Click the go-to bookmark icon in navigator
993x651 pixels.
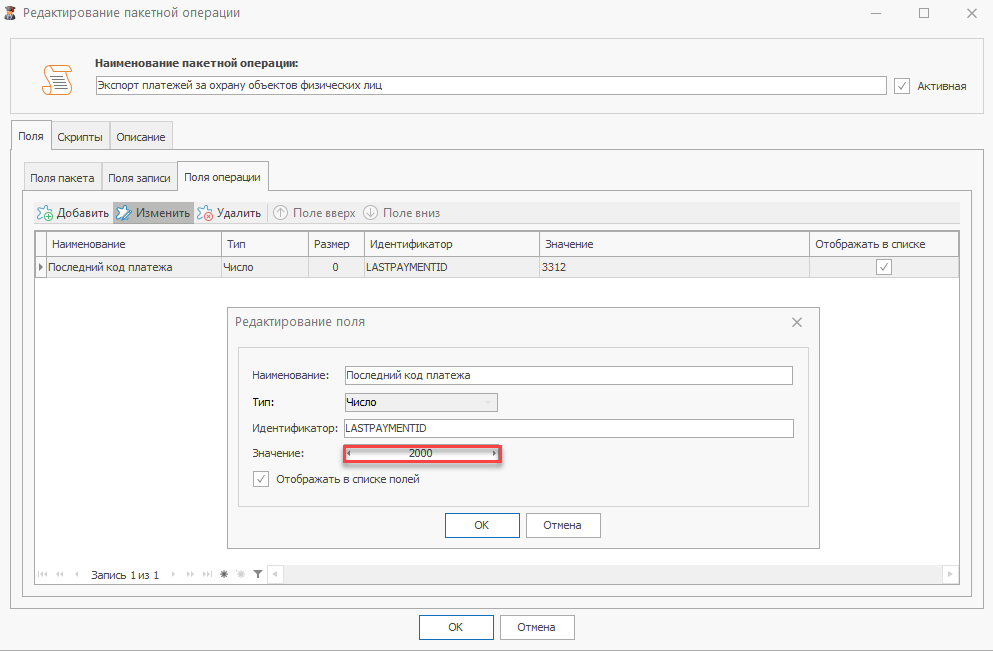241,574
